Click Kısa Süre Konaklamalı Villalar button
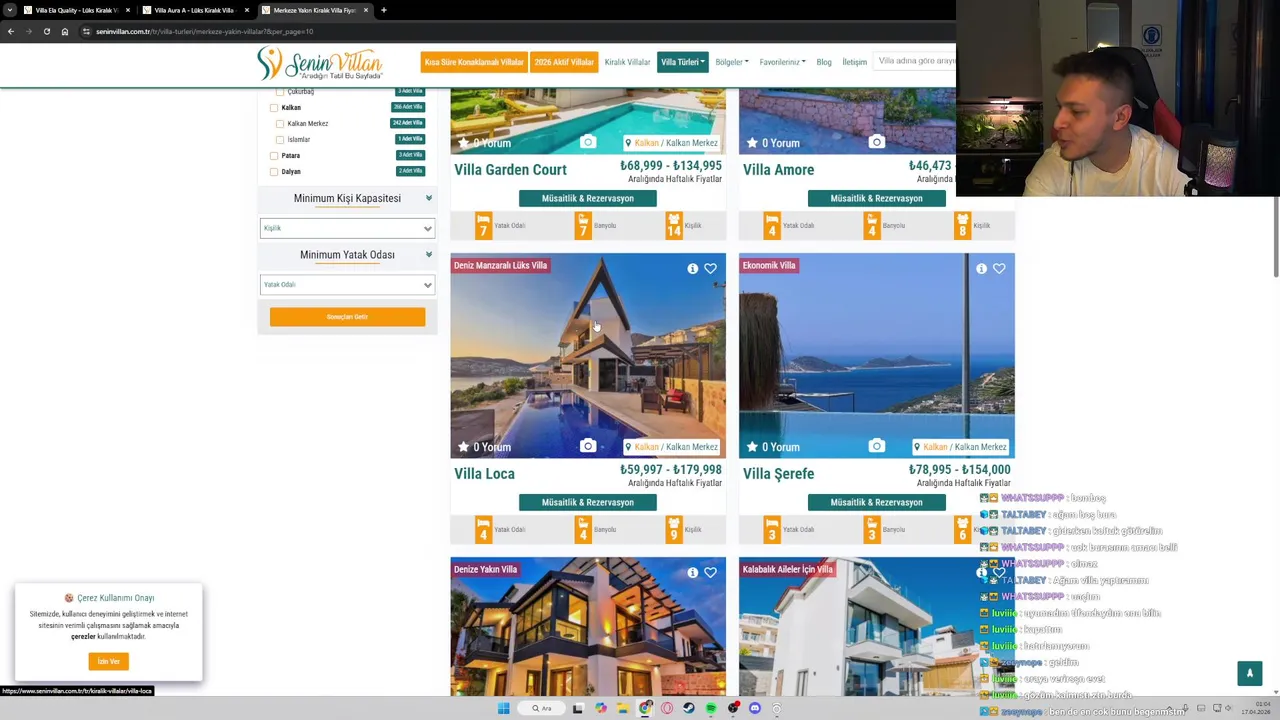 474,62
